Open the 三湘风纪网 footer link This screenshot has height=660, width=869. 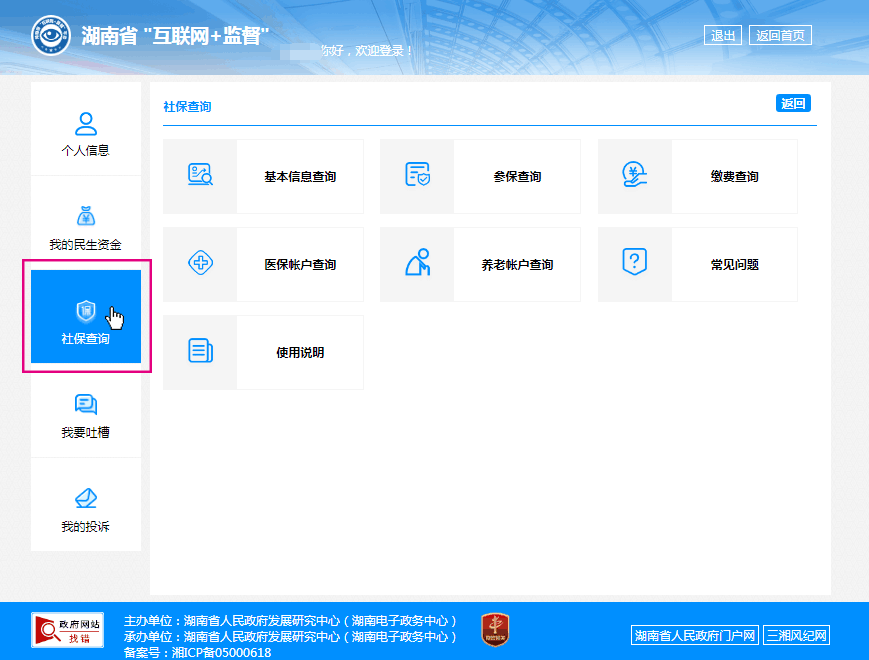[797, 636]
